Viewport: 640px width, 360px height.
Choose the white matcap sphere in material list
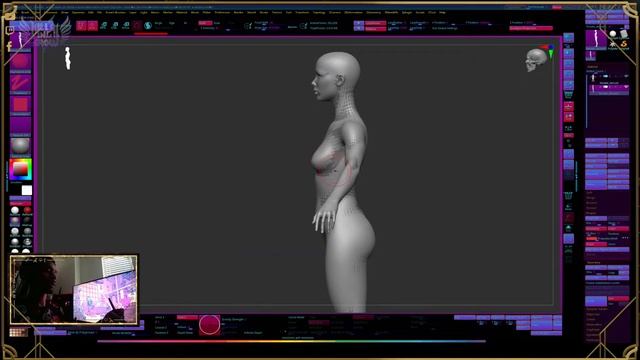click(15, 210)
